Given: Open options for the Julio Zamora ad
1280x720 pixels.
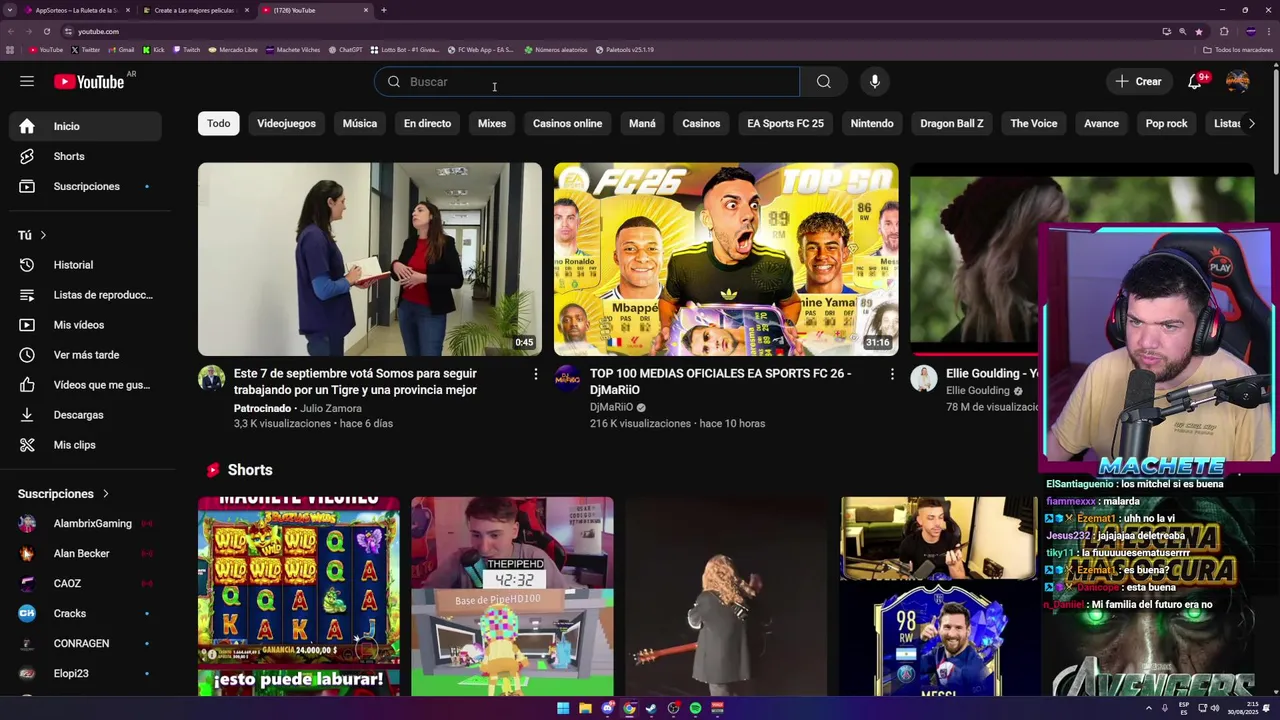Looking at the screenshot, I should (535, 374).
